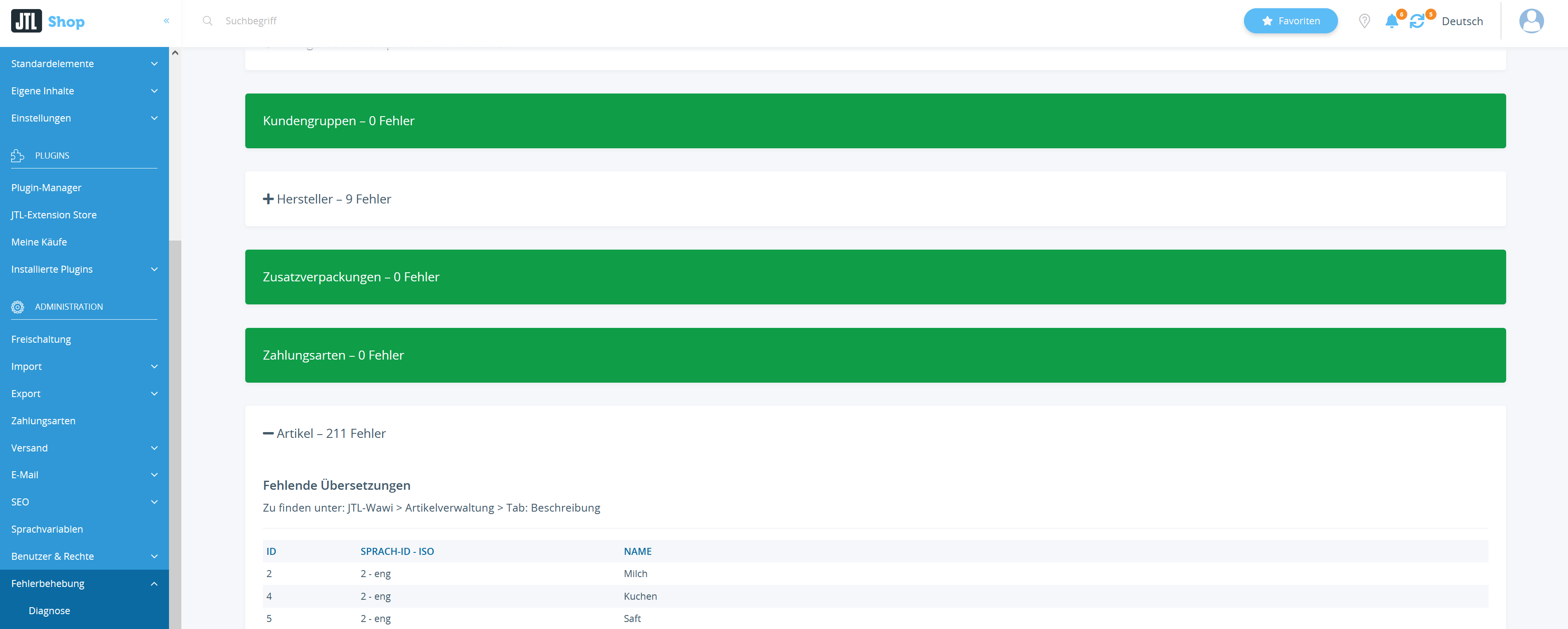Collapse Artikel 211 Fehler section
1568x629 pixels.
(x=324, y=433)
